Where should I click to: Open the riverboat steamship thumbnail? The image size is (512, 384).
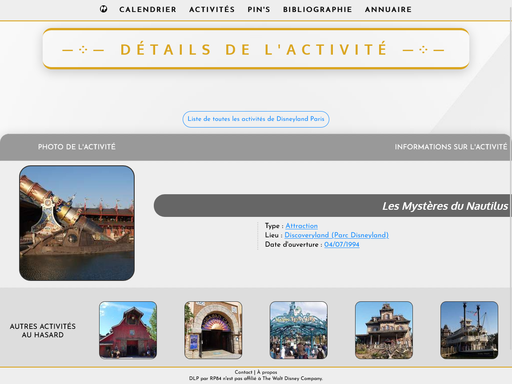pos(469,330)
